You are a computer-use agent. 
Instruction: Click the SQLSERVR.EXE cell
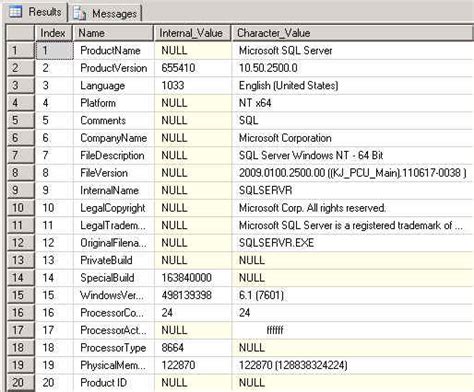[353, 243]
